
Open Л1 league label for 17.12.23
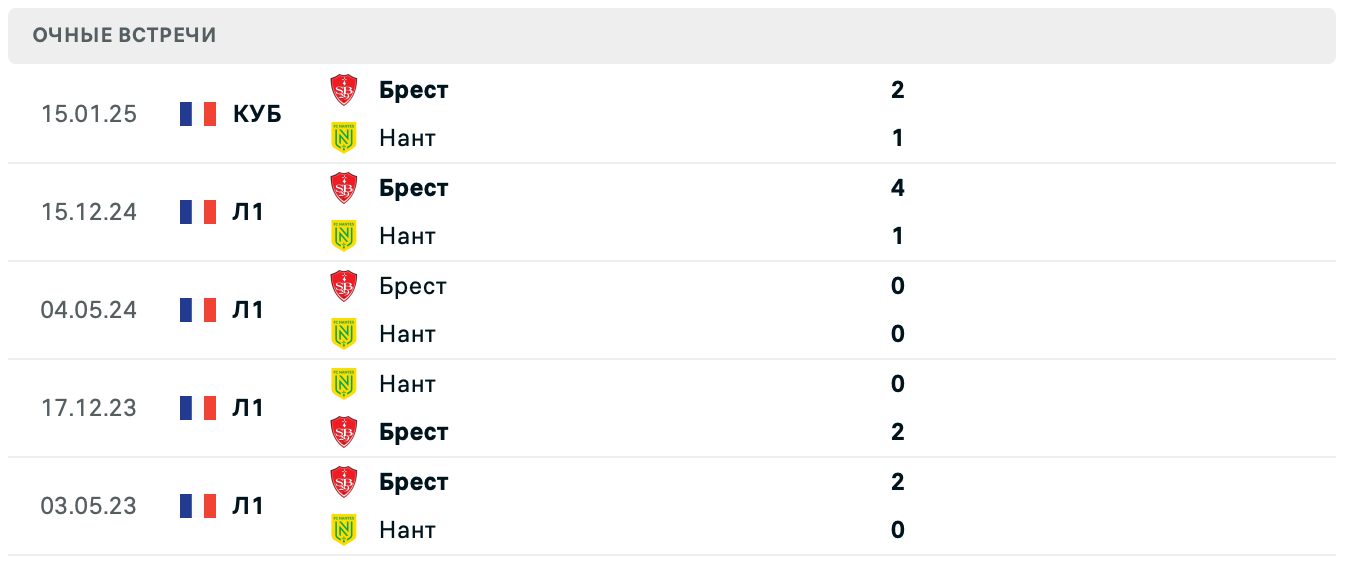pyautogui.click(x=248, y=408)
